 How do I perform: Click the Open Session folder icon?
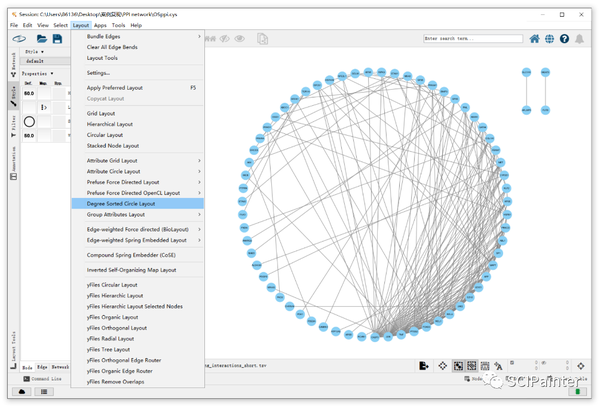coord(42,39)
